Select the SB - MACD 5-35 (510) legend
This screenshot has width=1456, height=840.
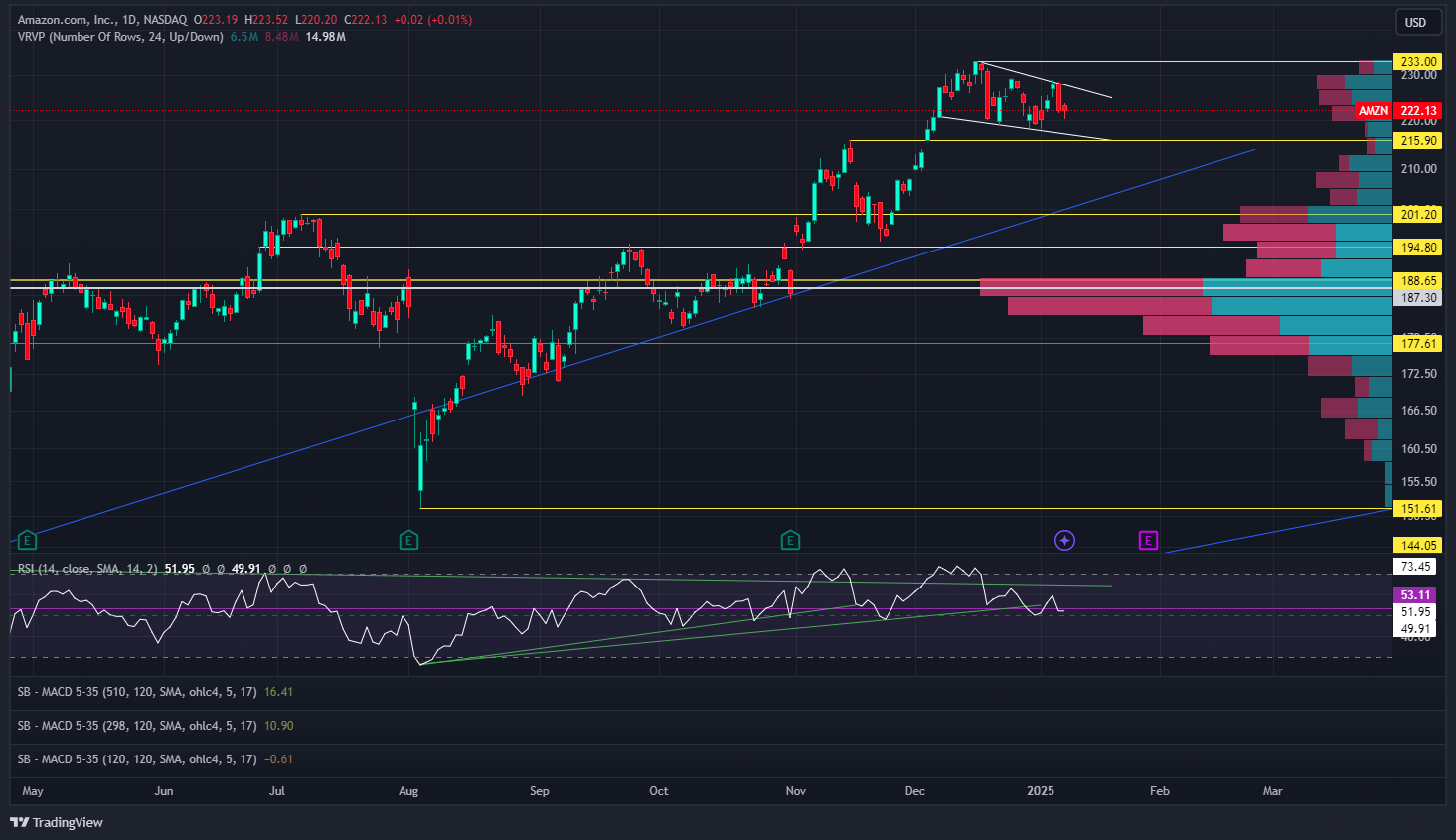click(137, 692)
